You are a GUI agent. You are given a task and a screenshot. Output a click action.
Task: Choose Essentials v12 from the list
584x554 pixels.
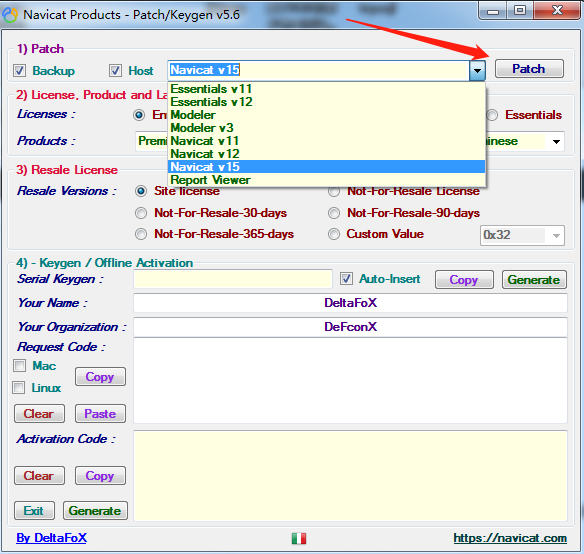327,102
